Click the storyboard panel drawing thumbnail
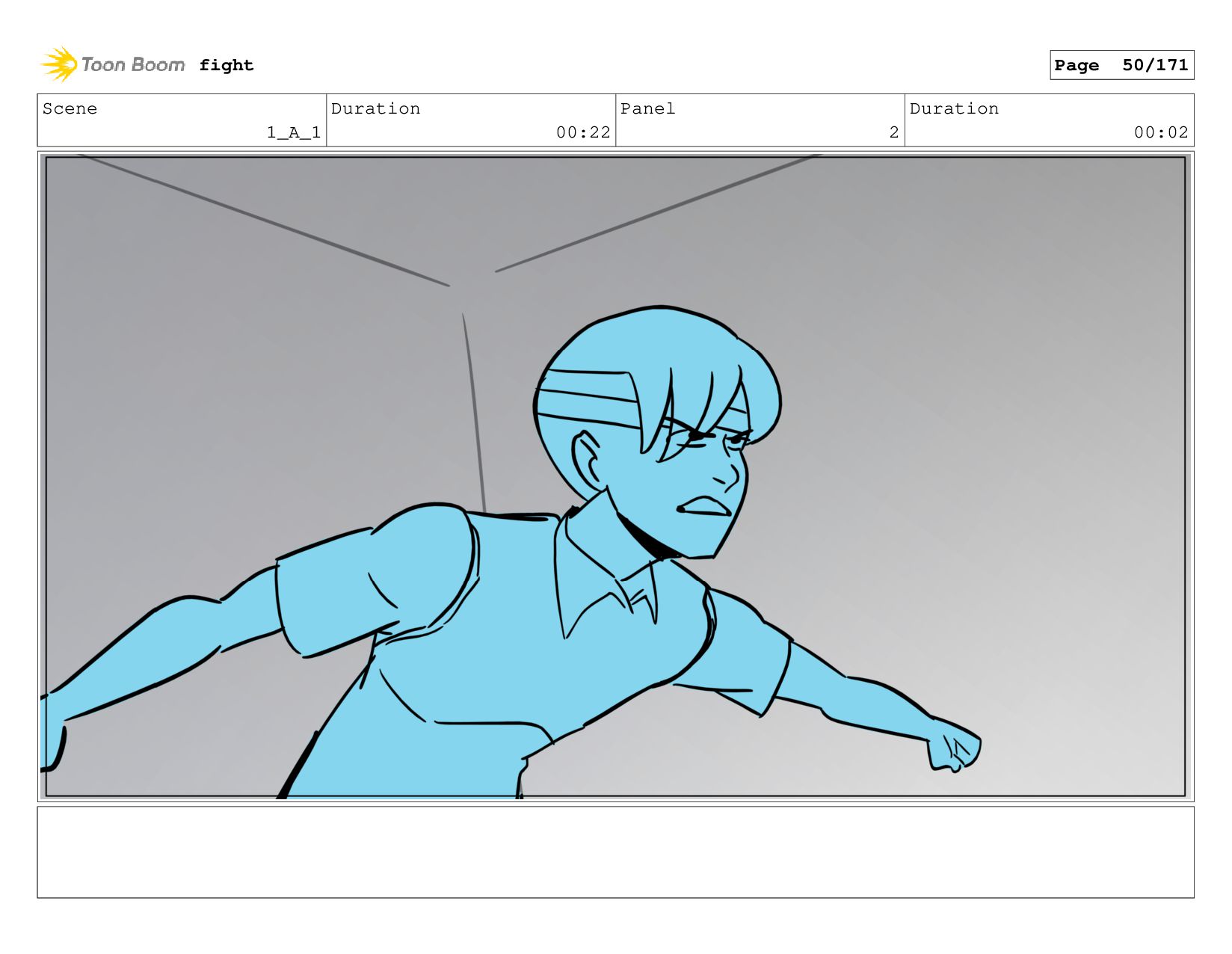Viewport: 1232px width, 954px height. [x=615, y=476]
